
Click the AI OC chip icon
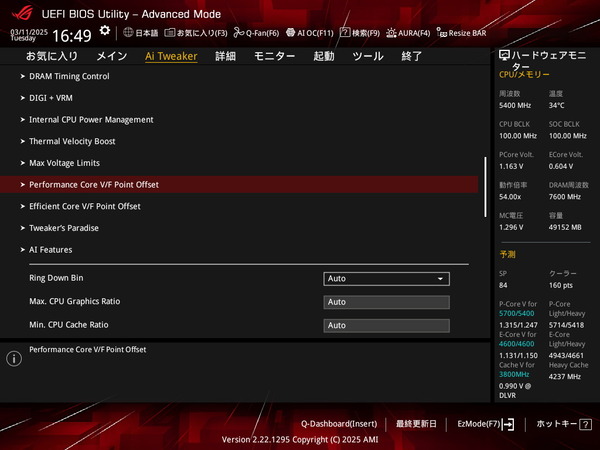tap(290, 33)
